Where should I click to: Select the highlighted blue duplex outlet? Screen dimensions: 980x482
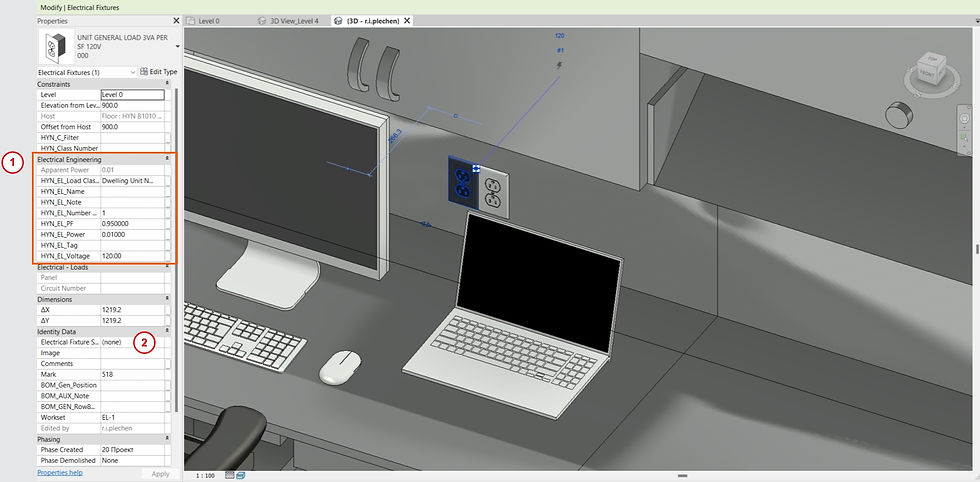coord(463,181)
